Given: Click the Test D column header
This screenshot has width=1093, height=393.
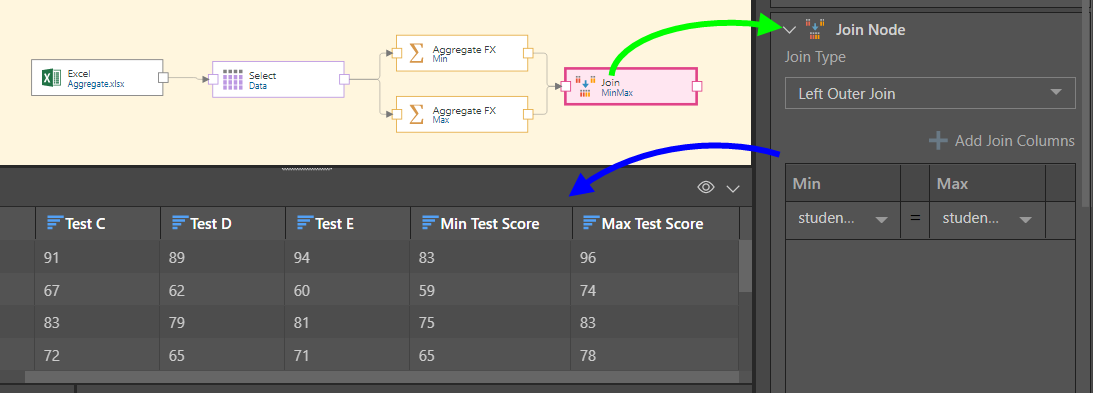Looking at the screenshot, I should click(x=222, y=223).
